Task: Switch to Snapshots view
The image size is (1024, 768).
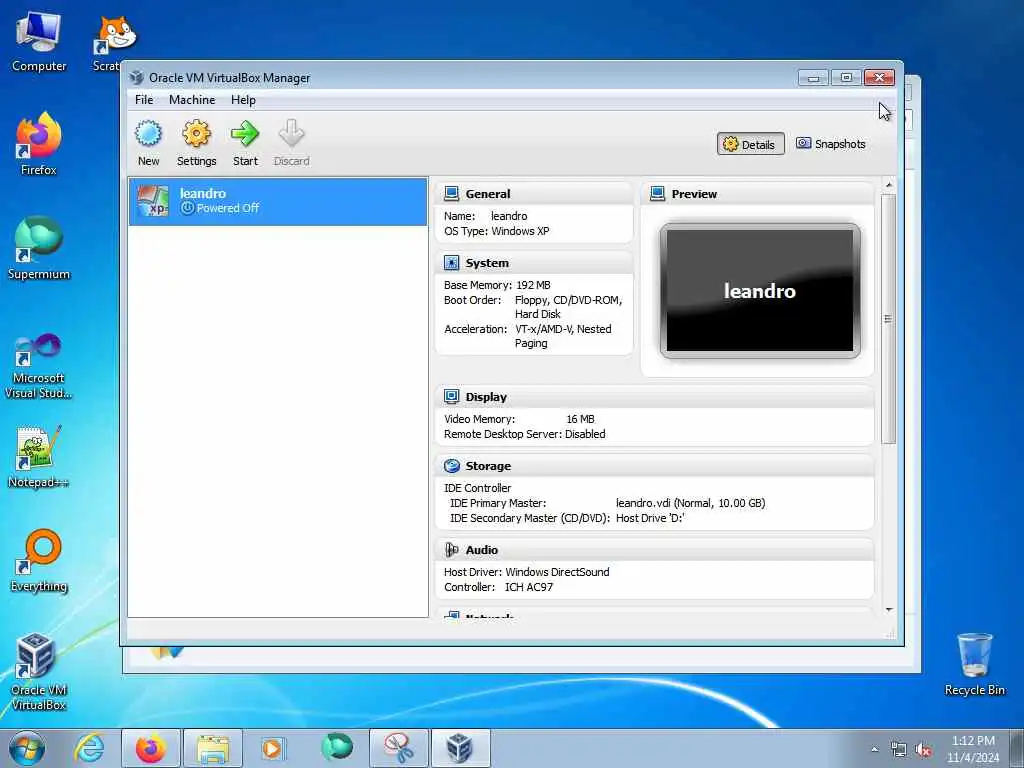Action: [x=831, y=144]
